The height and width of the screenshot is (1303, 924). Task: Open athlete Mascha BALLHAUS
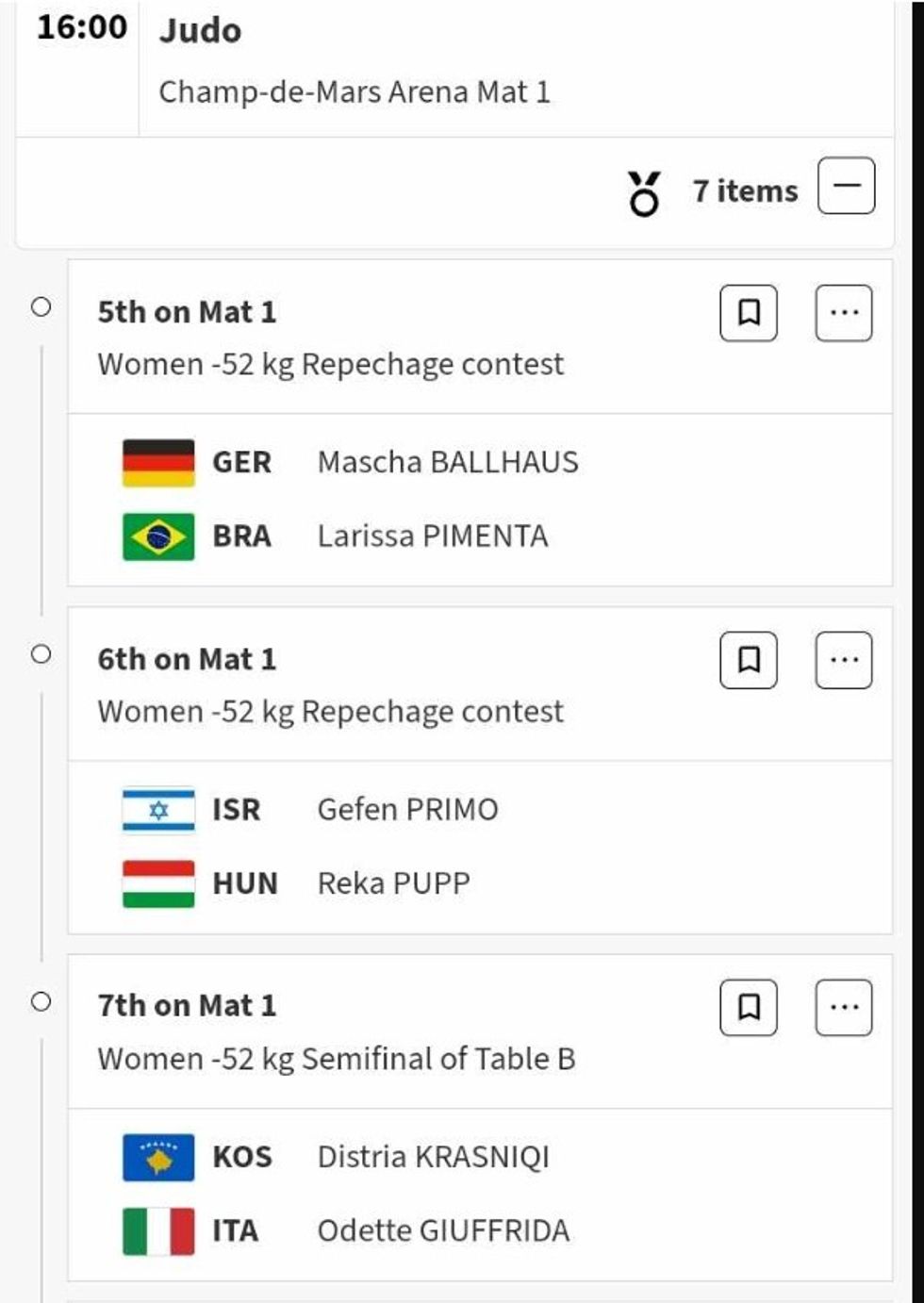448,463
